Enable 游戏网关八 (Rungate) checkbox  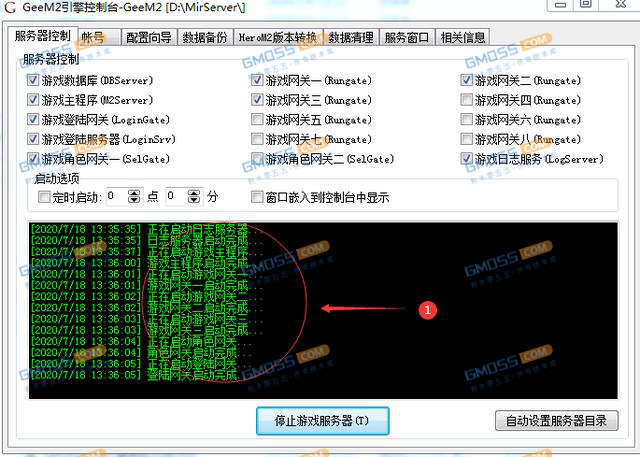click(x=467, y=139)
